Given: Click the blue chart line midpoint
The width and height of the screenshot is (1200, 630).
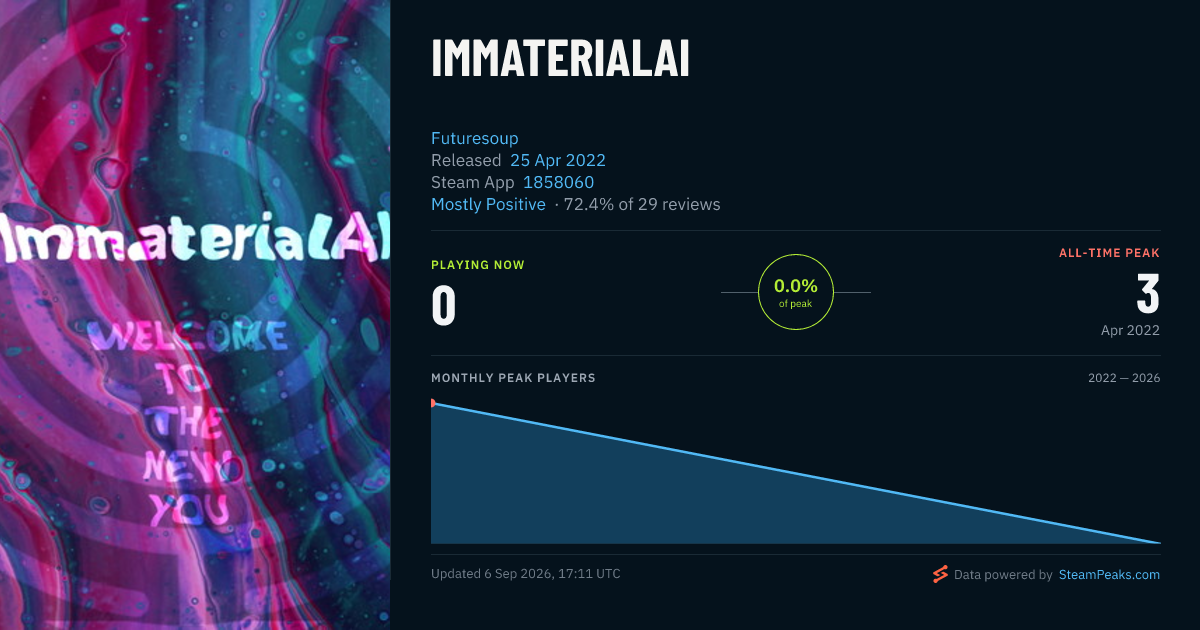Looking at the screenshot, I should pyautogui.click(x=796, y=473).
